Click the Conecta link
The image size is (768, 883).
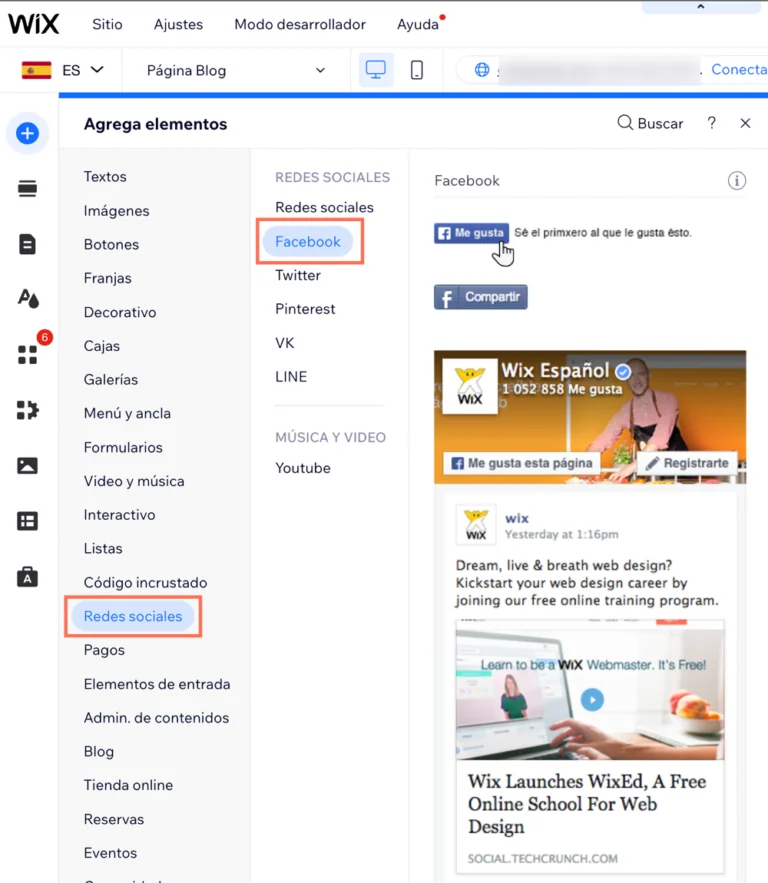click(x=739, y=69)
